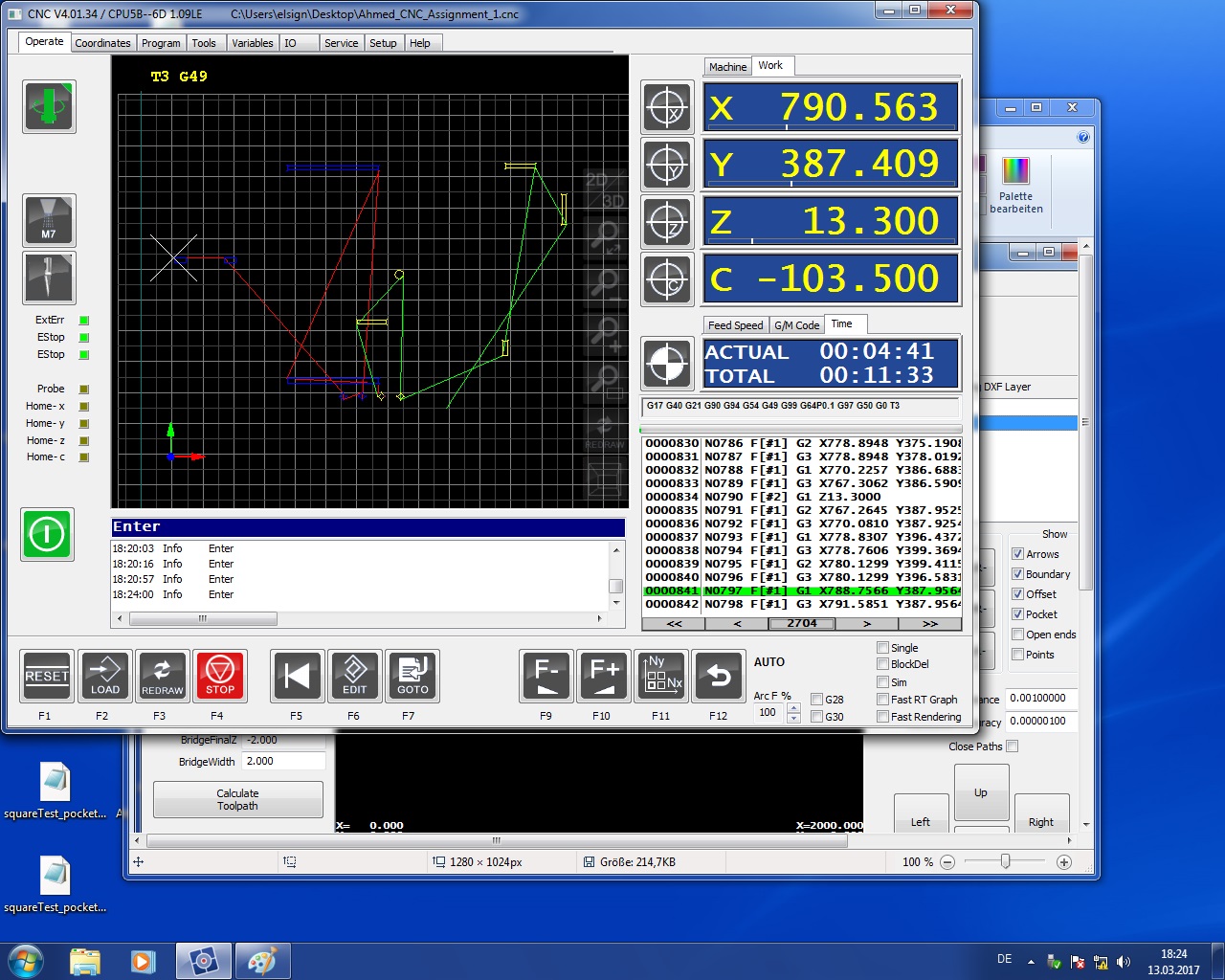
Task: Increase Arc F % stepper arrow
Action: pos(793,708)
